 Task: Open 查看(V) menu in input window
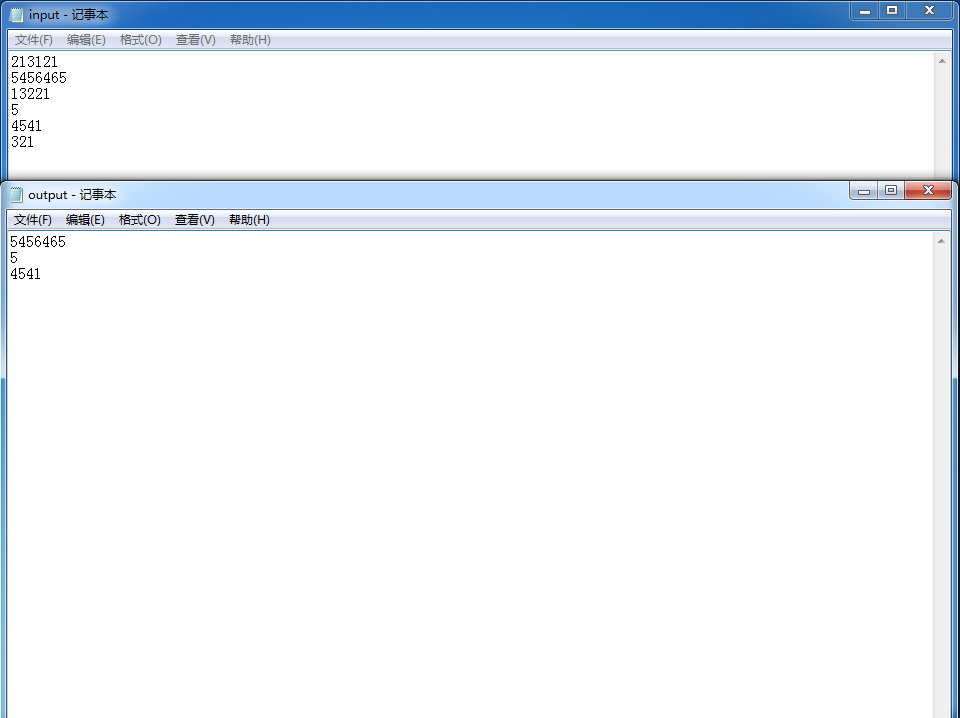(196, 40)
